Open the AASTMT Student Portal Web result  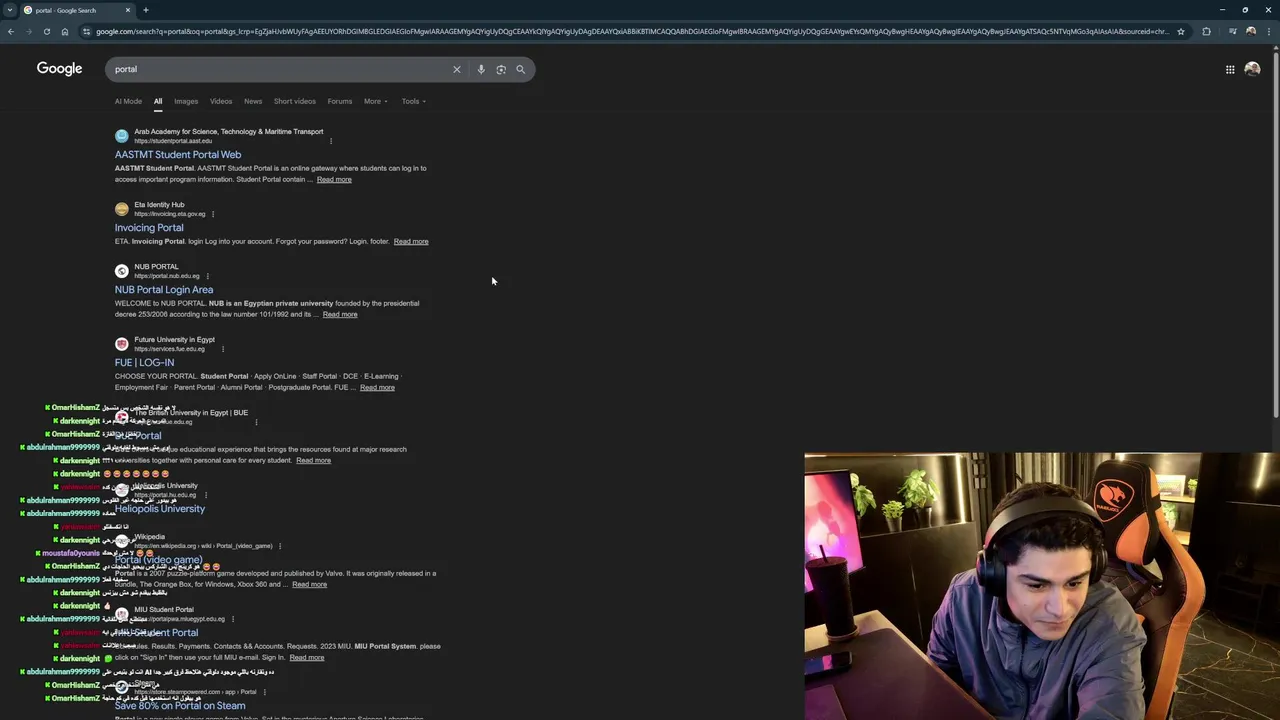[178, 155]
